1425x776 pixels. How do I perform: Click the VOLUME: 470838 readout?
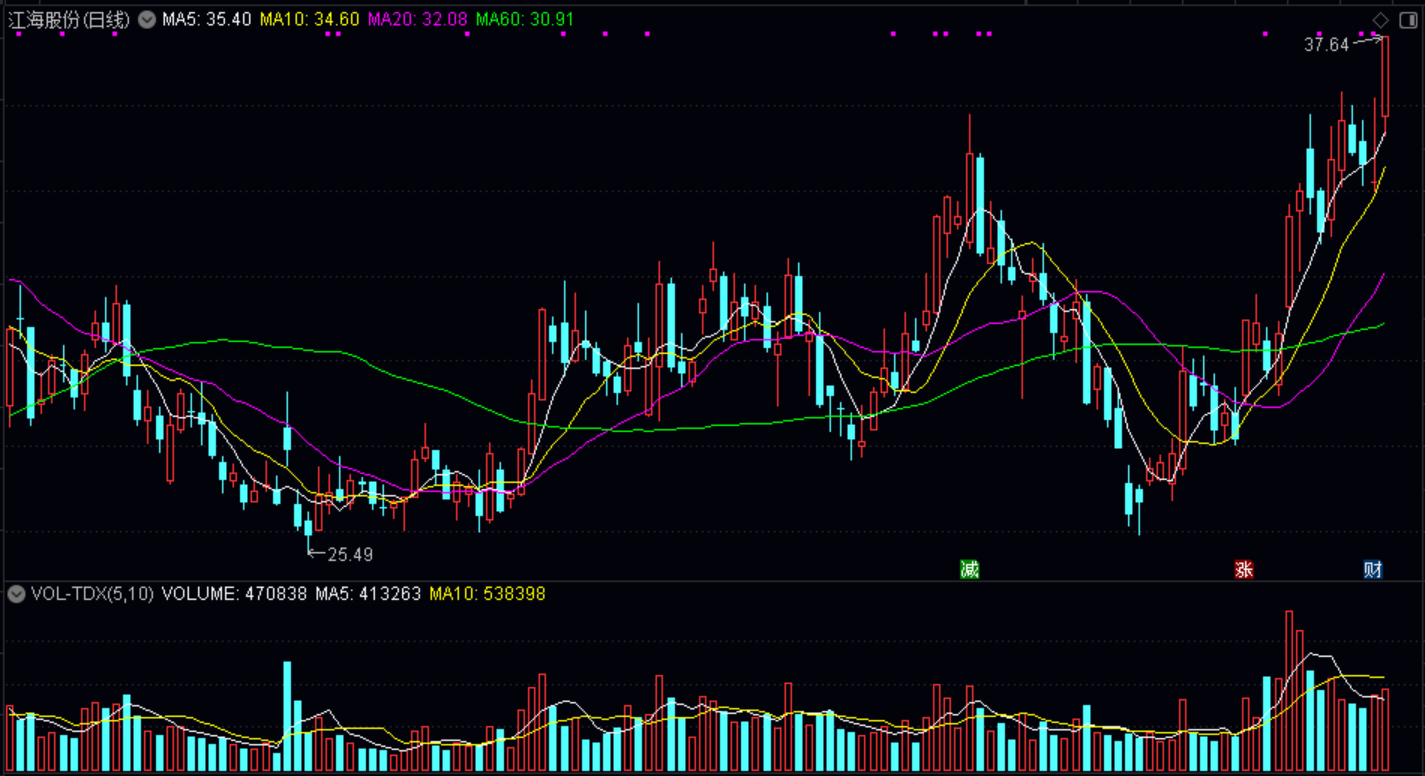[234, 594]
